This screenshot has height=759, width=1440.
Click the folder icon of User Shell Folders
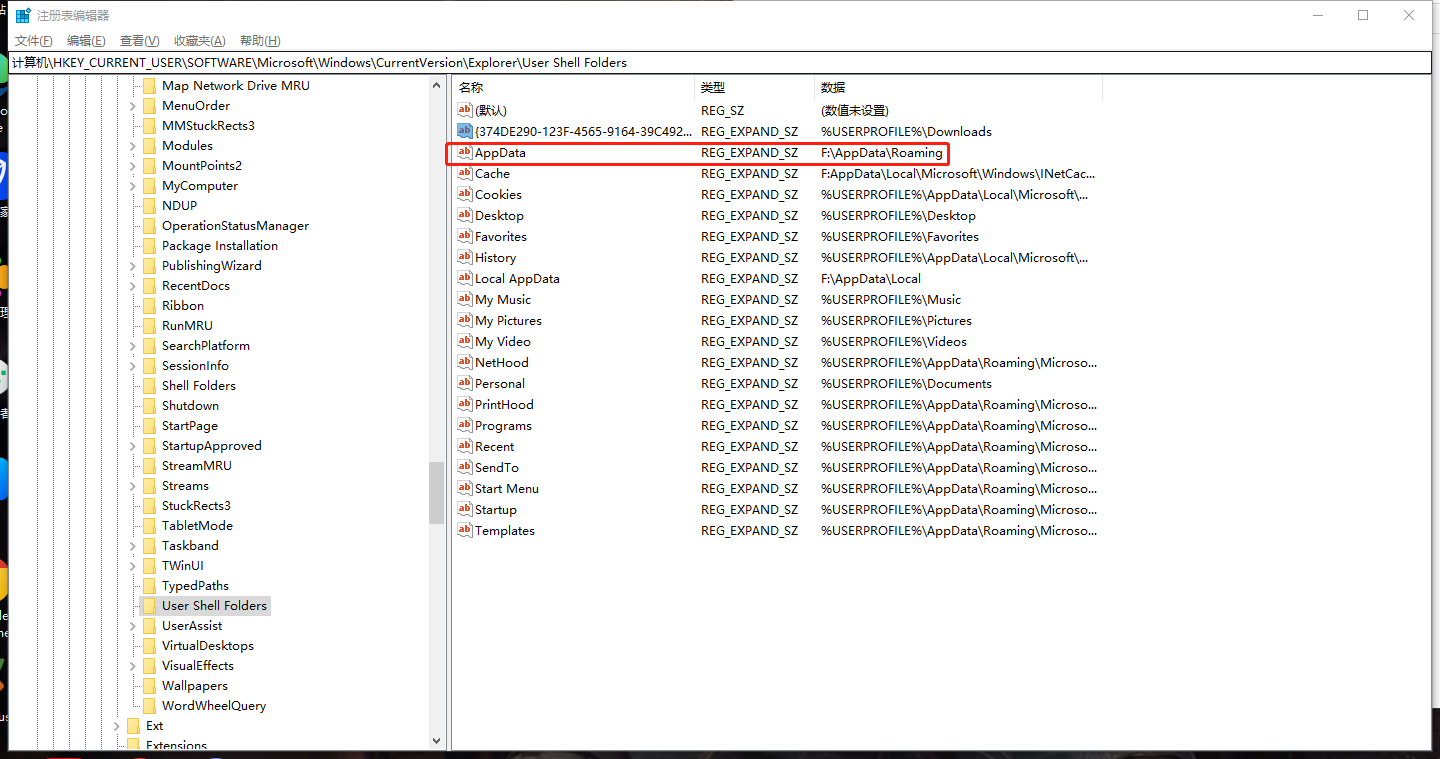pos(149,606)
